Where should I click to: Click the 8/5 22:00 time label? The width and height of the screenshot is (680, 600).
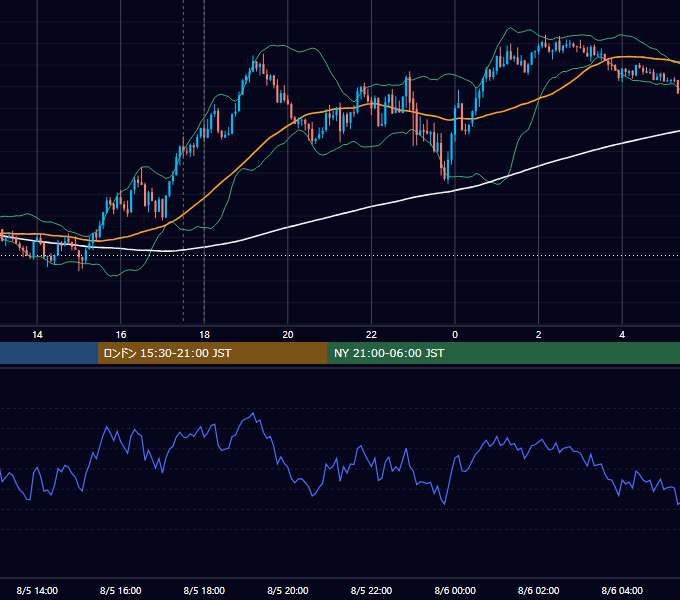coord(371,590)
